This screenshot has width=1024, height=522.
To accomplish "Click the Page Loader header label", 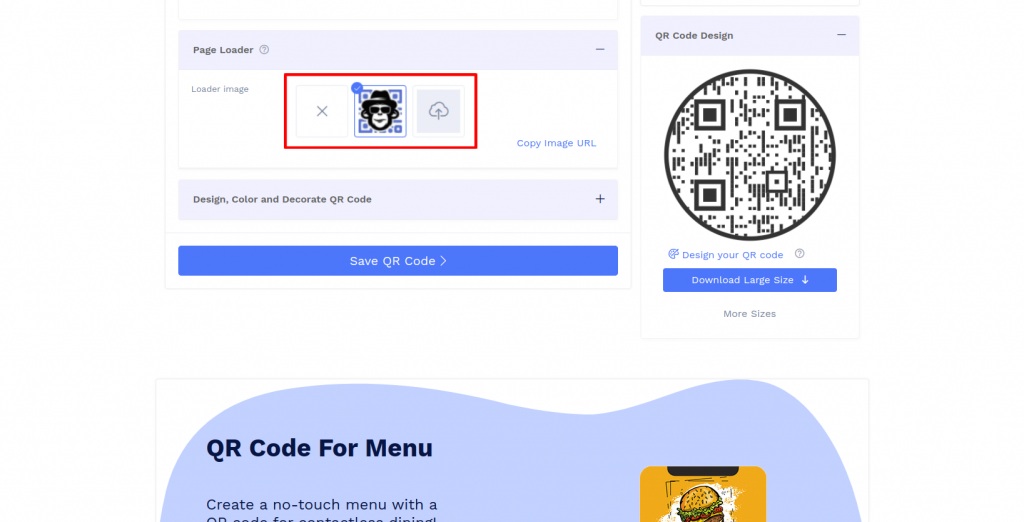I will [223, 50].
